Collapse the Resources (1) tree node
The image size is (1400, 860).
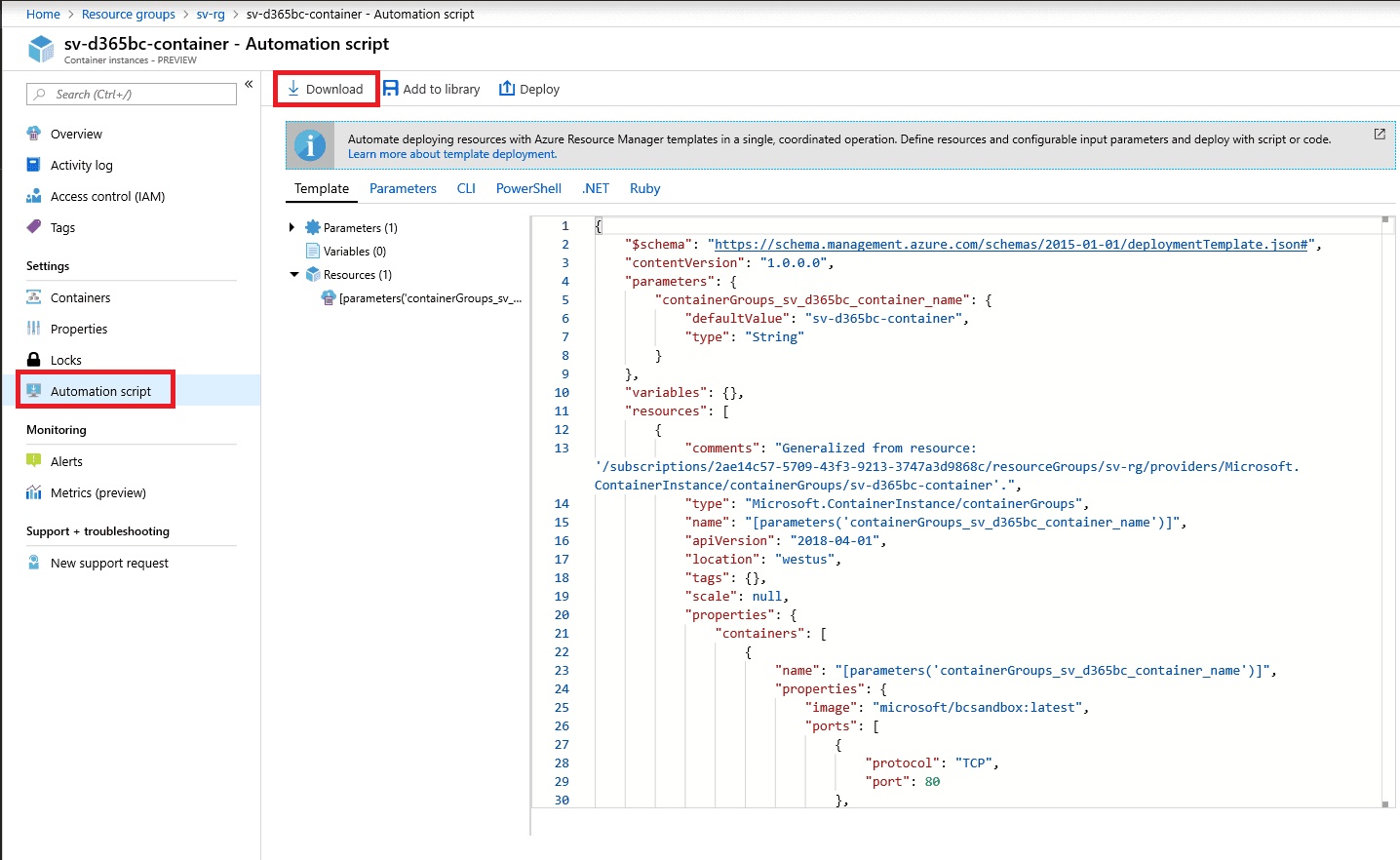coord(294,274)
